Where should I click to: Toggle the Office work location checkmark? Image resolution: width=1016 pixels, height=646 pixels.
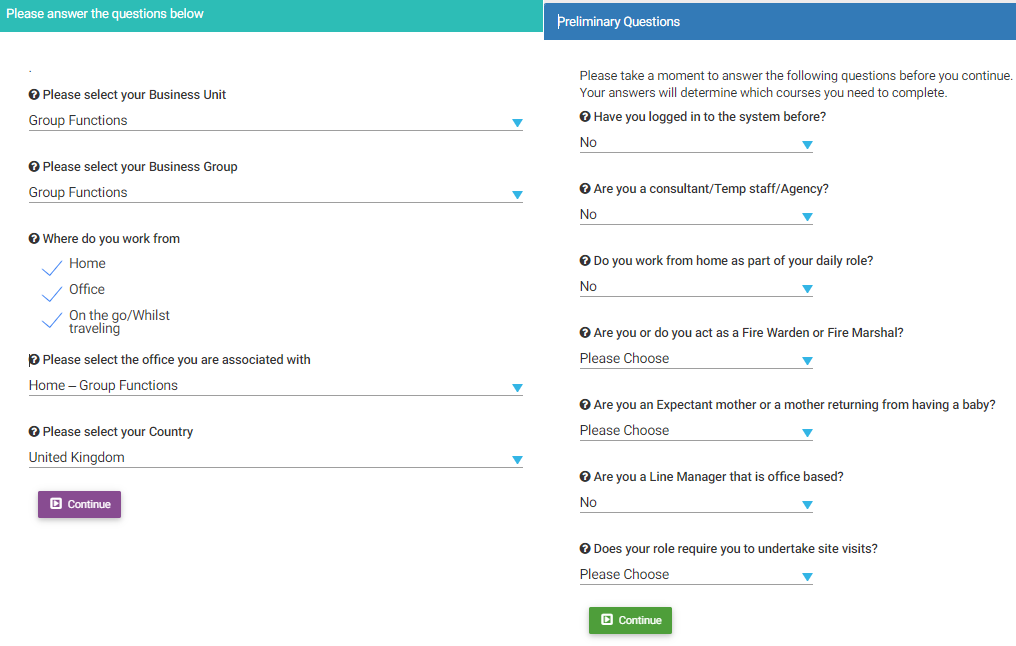pyautogui.click(x=52, y=293)
